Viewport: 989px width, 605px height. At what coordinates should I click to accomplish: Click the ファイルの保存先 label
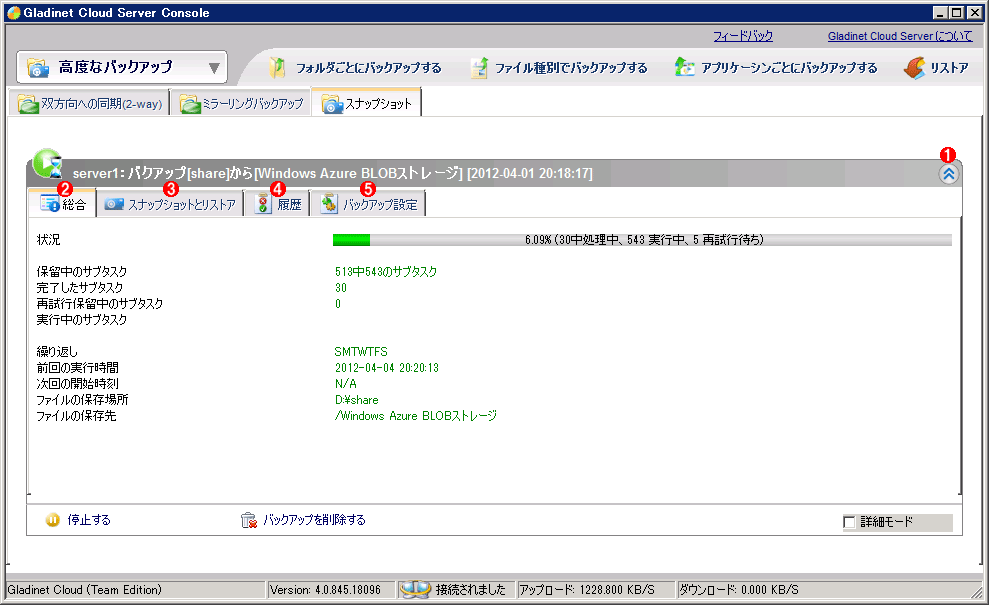pos(76,416)
